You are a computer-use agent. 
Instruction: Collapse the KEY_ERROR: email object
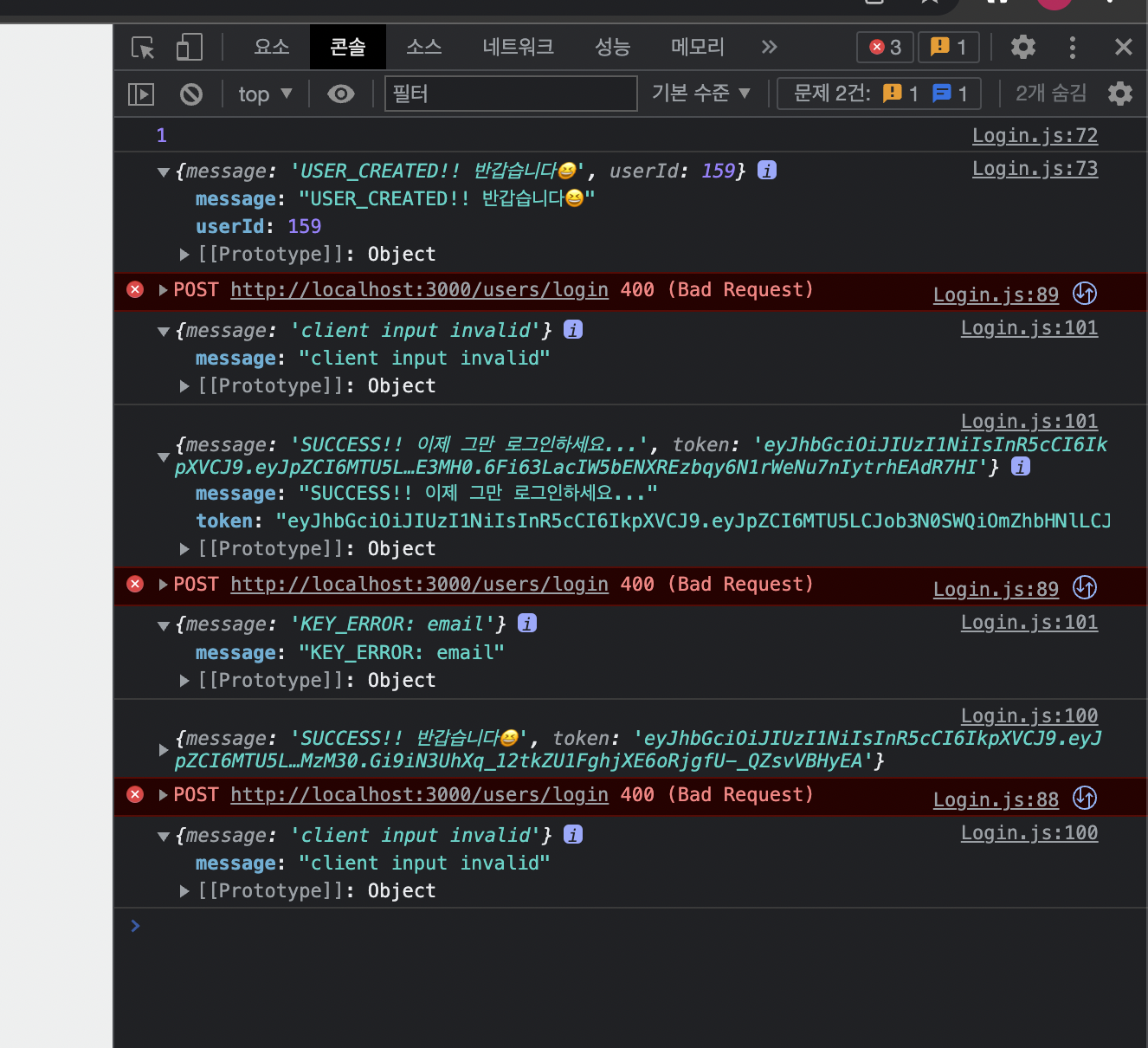pos(164,625)
